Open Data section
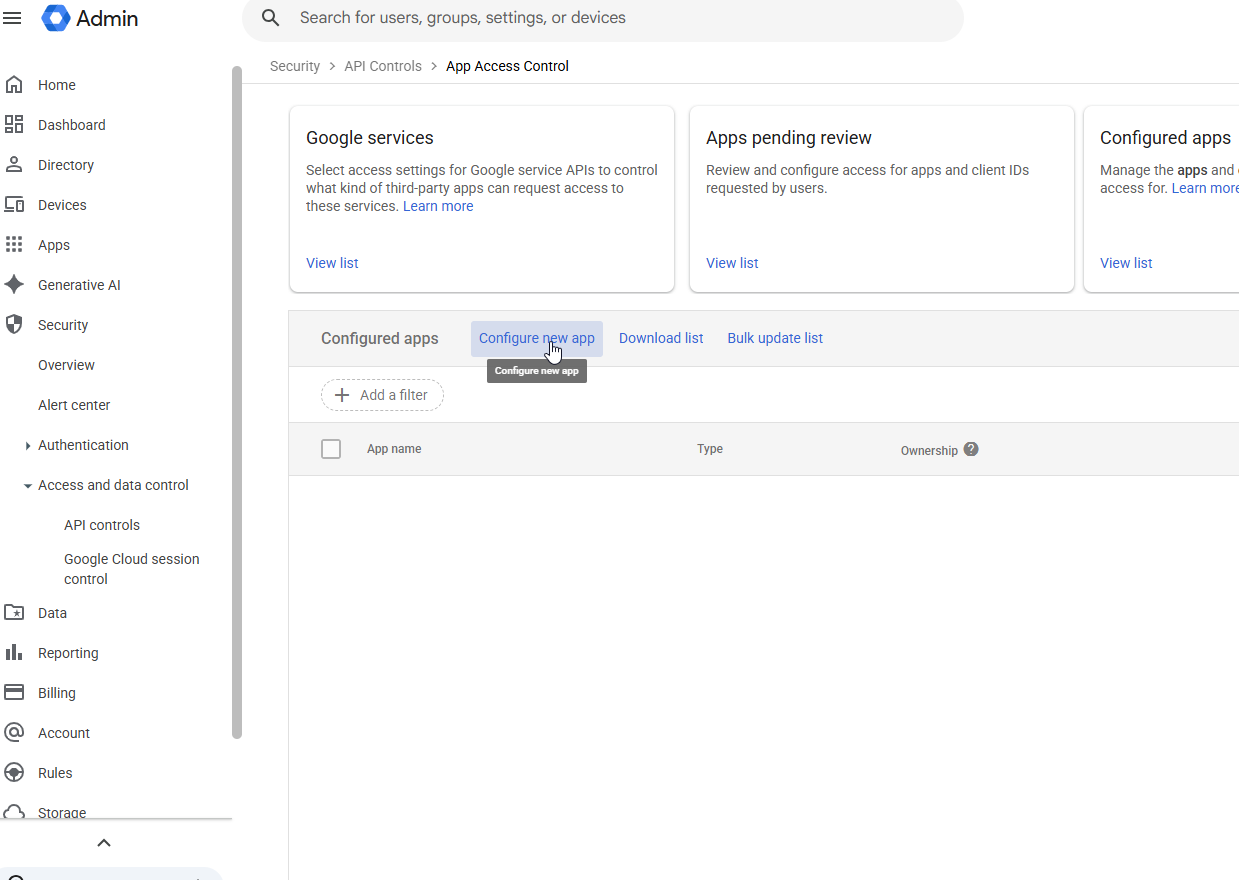Viewport: 1239px width, 880px height. click(52, 613)
